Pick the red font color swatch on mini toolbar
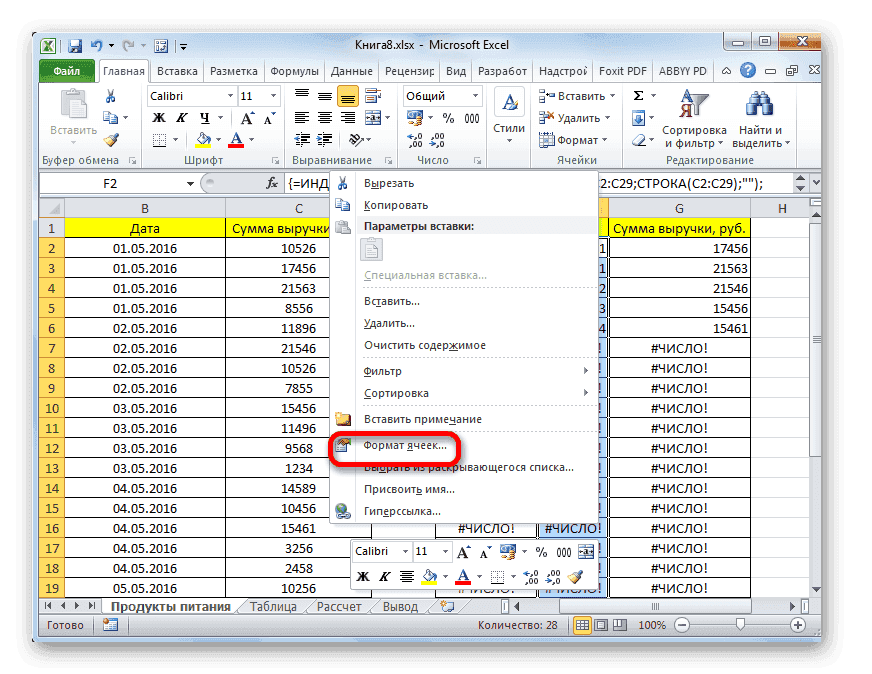This screenshot has height=674, width=872. click(x=465, y=577)
